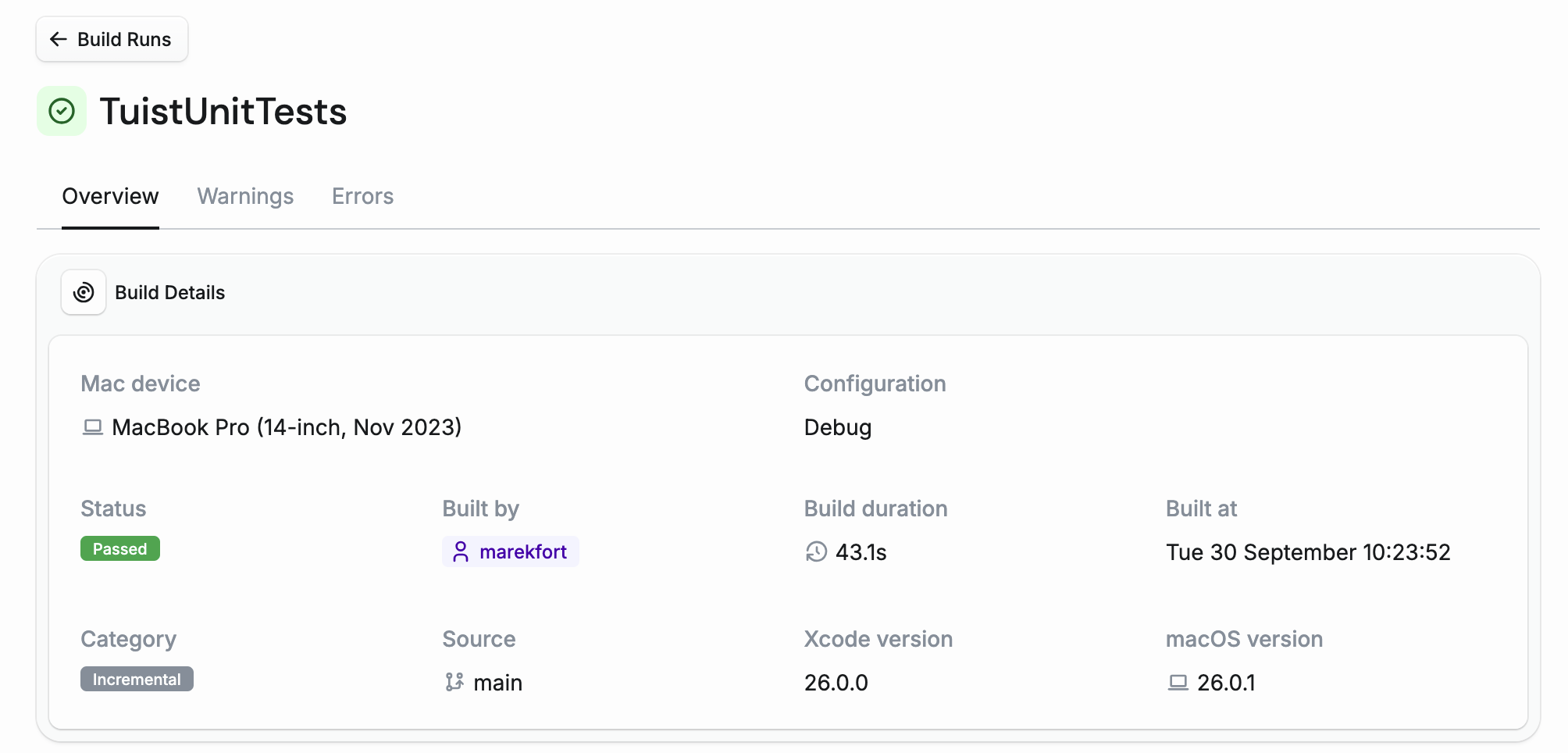
Task: Click the Build Details spiral icon
Action: click(x=84, y=292)
